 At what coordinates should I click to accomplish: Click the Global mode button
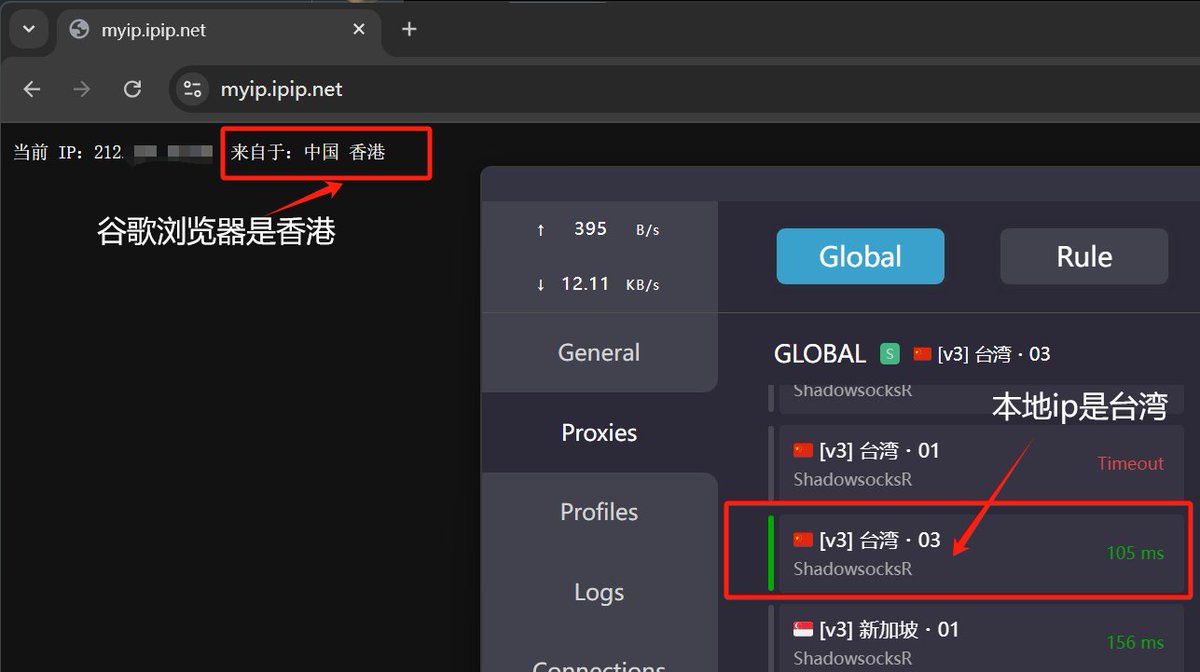pyautogui.click(x=860, y=256)
